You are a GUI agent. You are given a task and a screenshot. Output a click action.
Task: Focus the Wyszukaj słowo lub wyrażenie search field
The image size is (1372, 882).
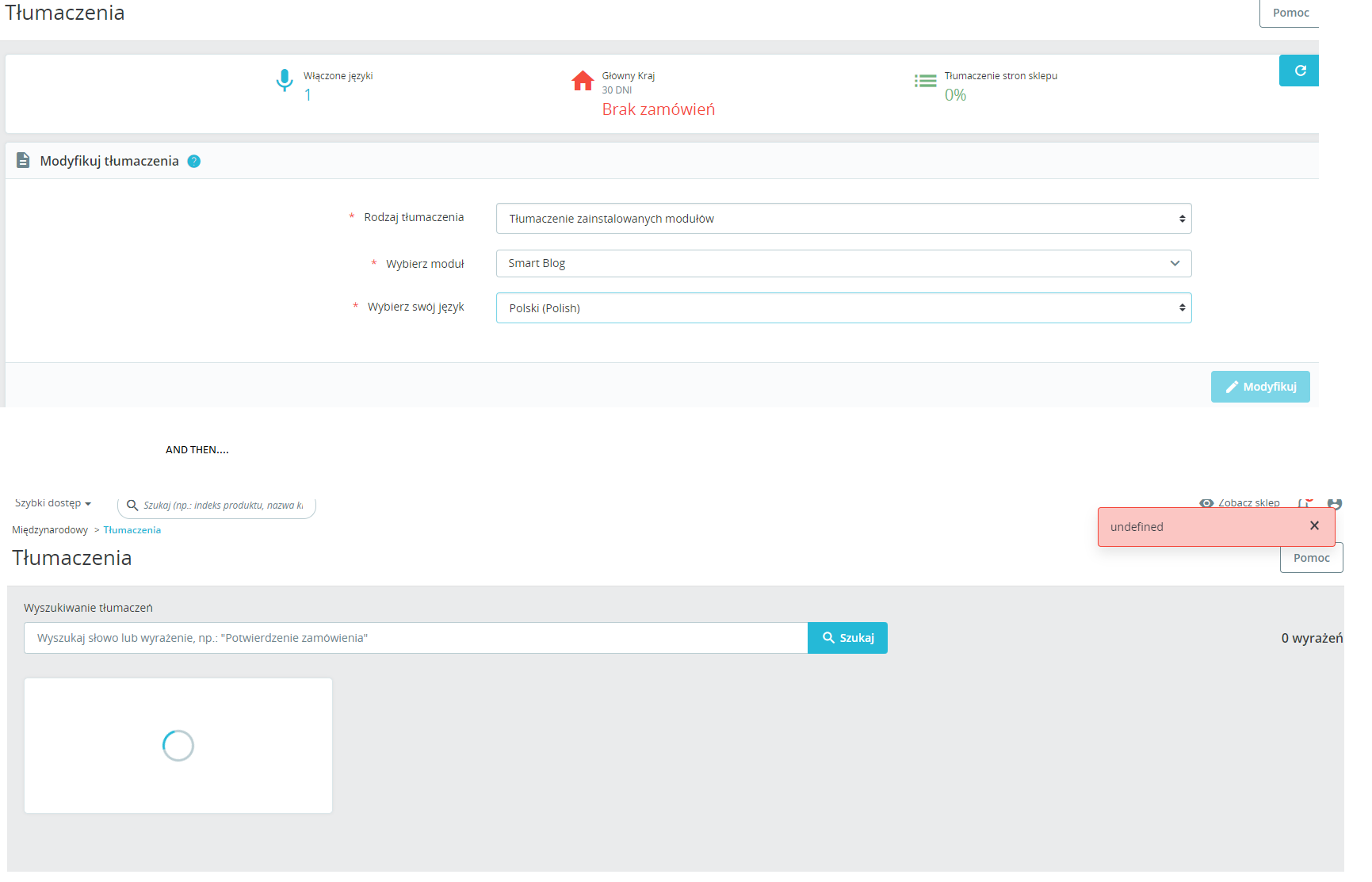point(416,638)
